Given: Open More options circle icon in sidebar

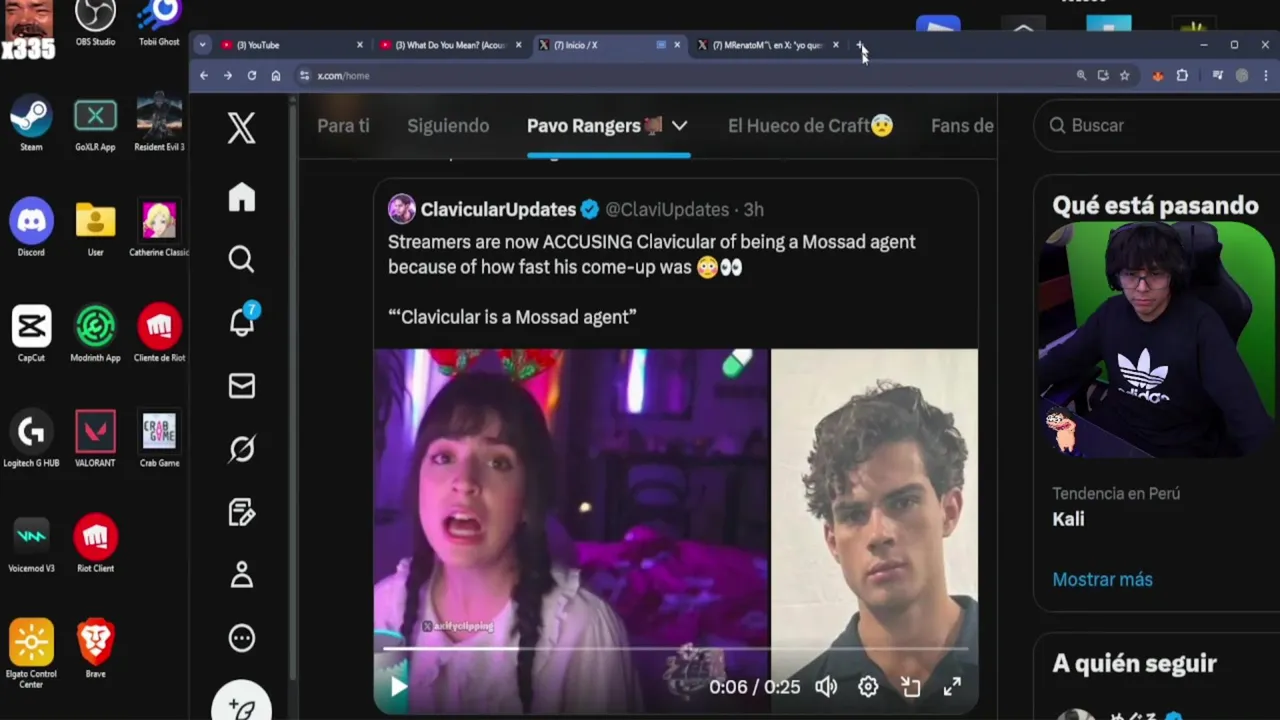Looking at the screenshot, I should pyautogui.click(x=241, y=638).
